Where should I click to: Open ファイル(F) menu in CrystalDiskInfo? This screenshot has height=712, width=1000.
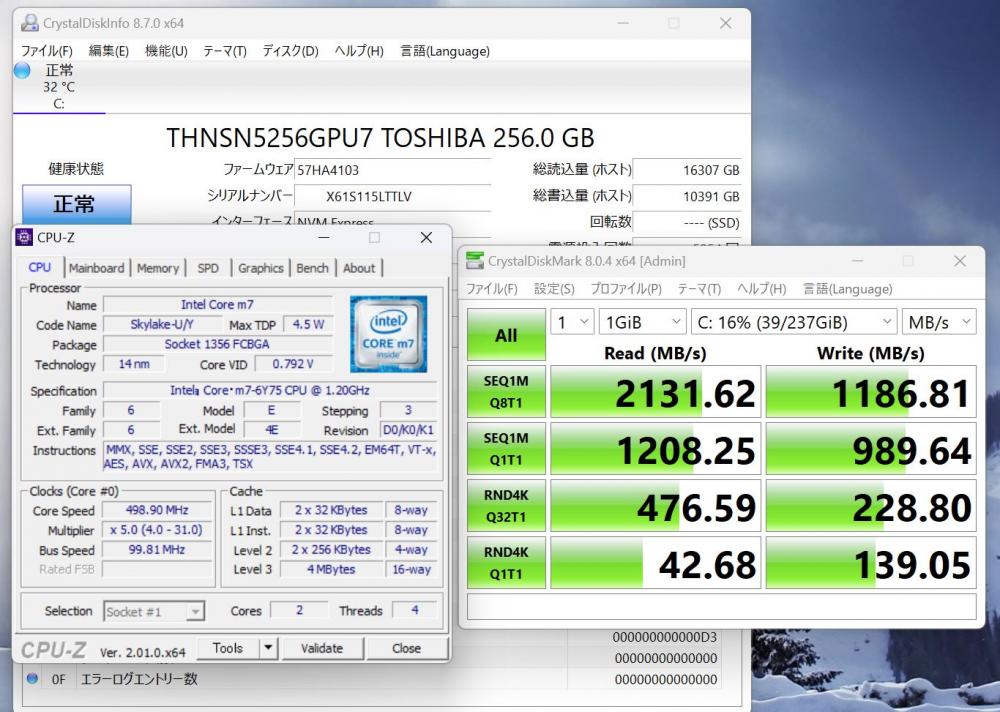[x=47, y=51]
